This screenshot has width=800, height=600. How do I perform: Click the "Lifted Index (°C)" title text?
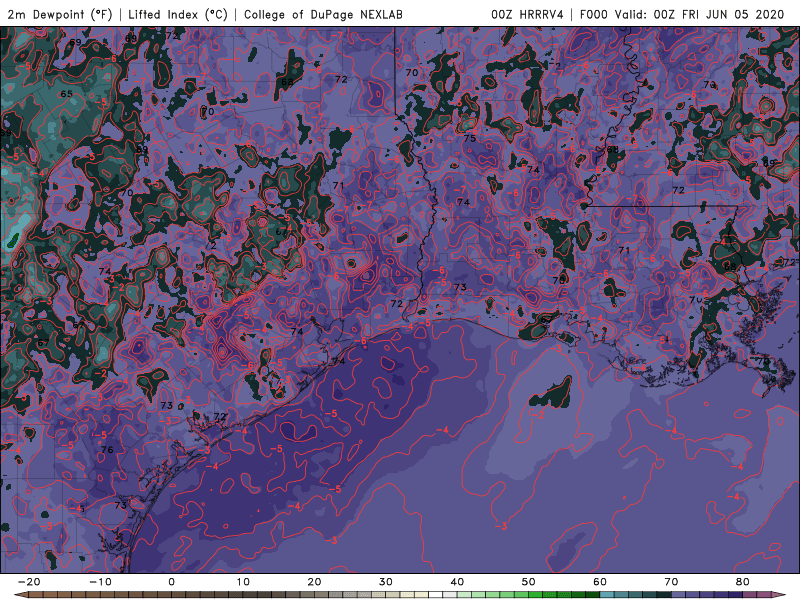pyautogui.click(x=178, y=14)
